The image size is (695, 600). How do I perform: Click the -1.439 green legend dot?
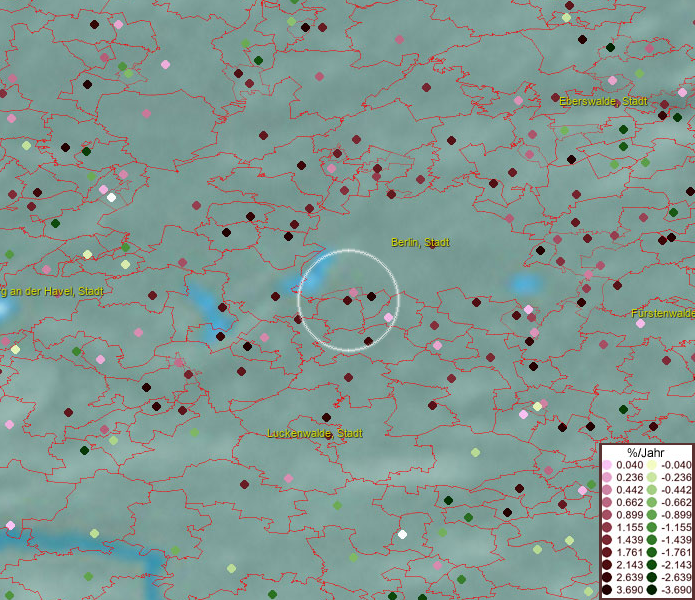point(652,540)
